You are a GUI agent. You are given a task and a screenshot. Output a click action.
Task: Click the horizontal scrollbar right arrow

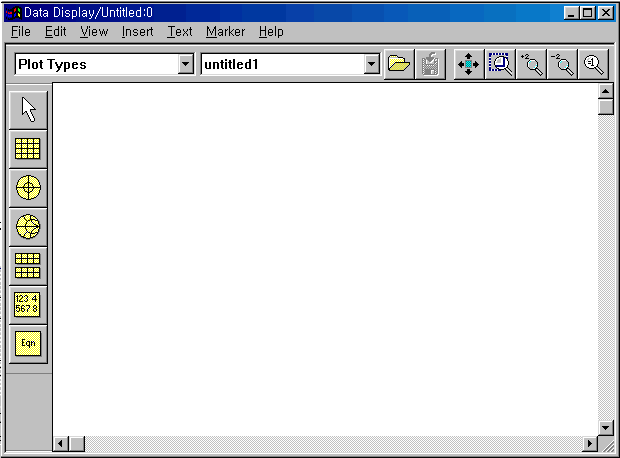tap(590, 443)
